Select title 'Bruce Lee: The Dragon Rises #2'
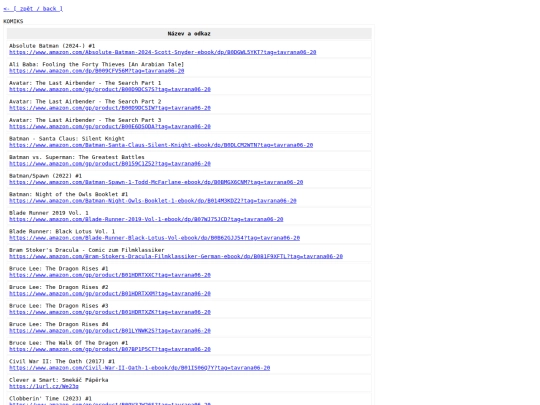This screenshot has width=540, height=405. pyautogui.click(x=59, y=288)
